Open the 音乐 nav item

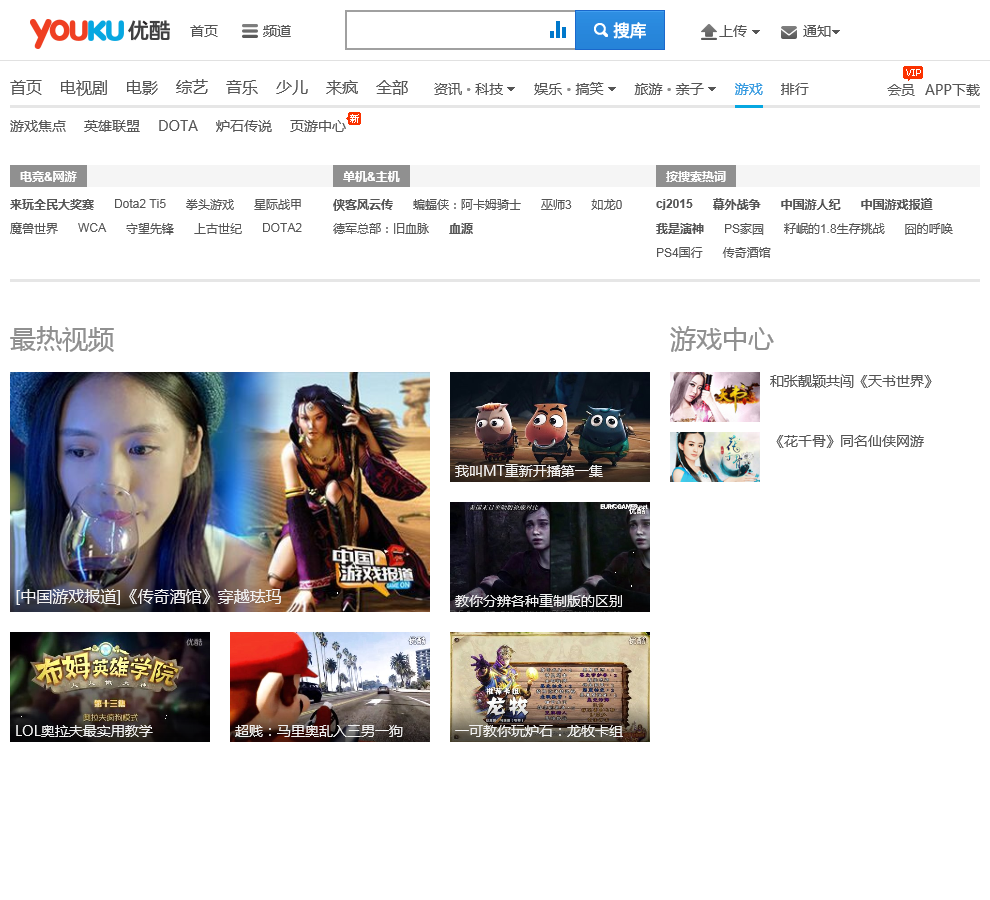pyautogui.click(x=242, y=87)
